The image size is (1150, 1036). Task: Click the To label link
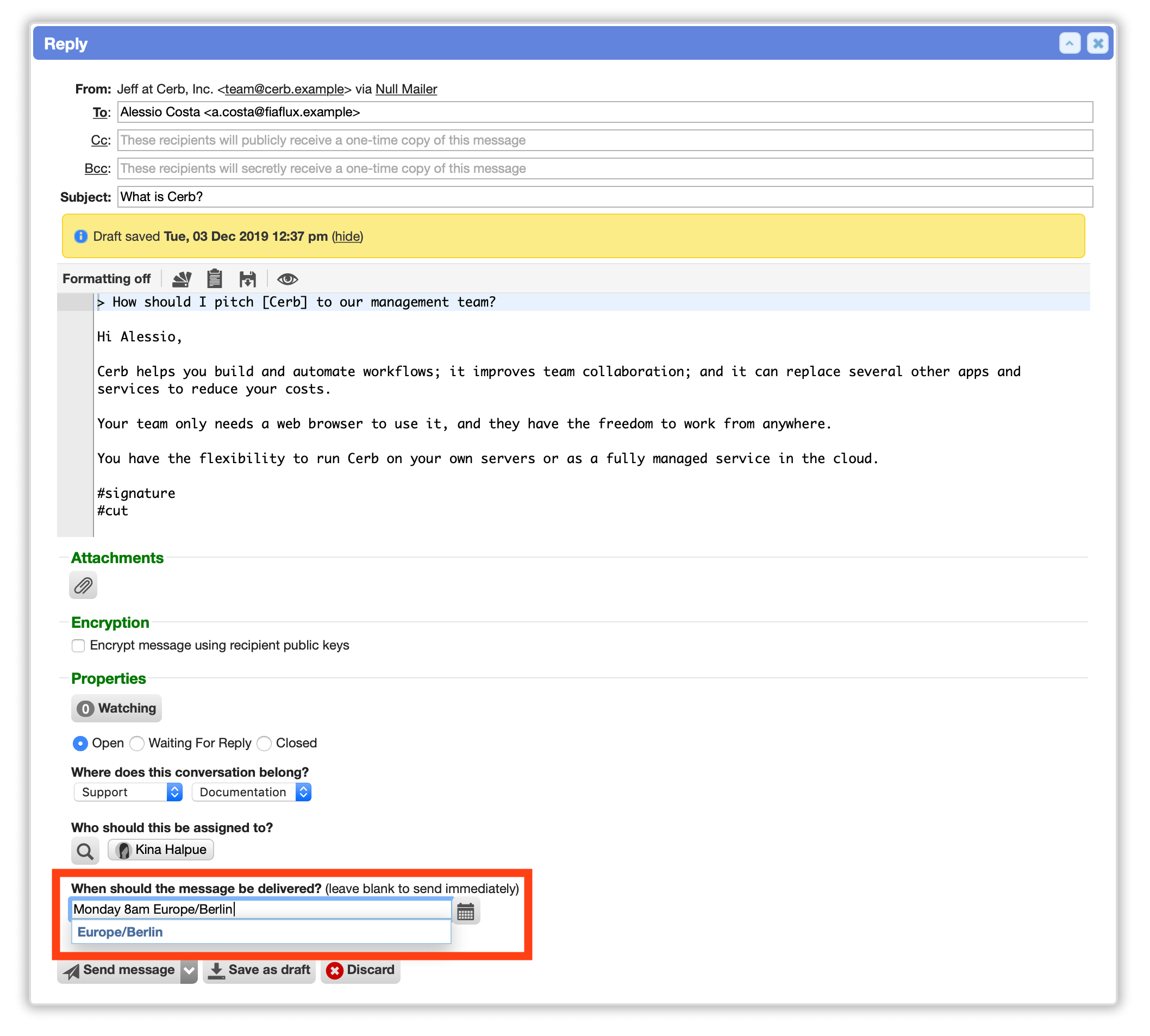[x=100, y=113]
